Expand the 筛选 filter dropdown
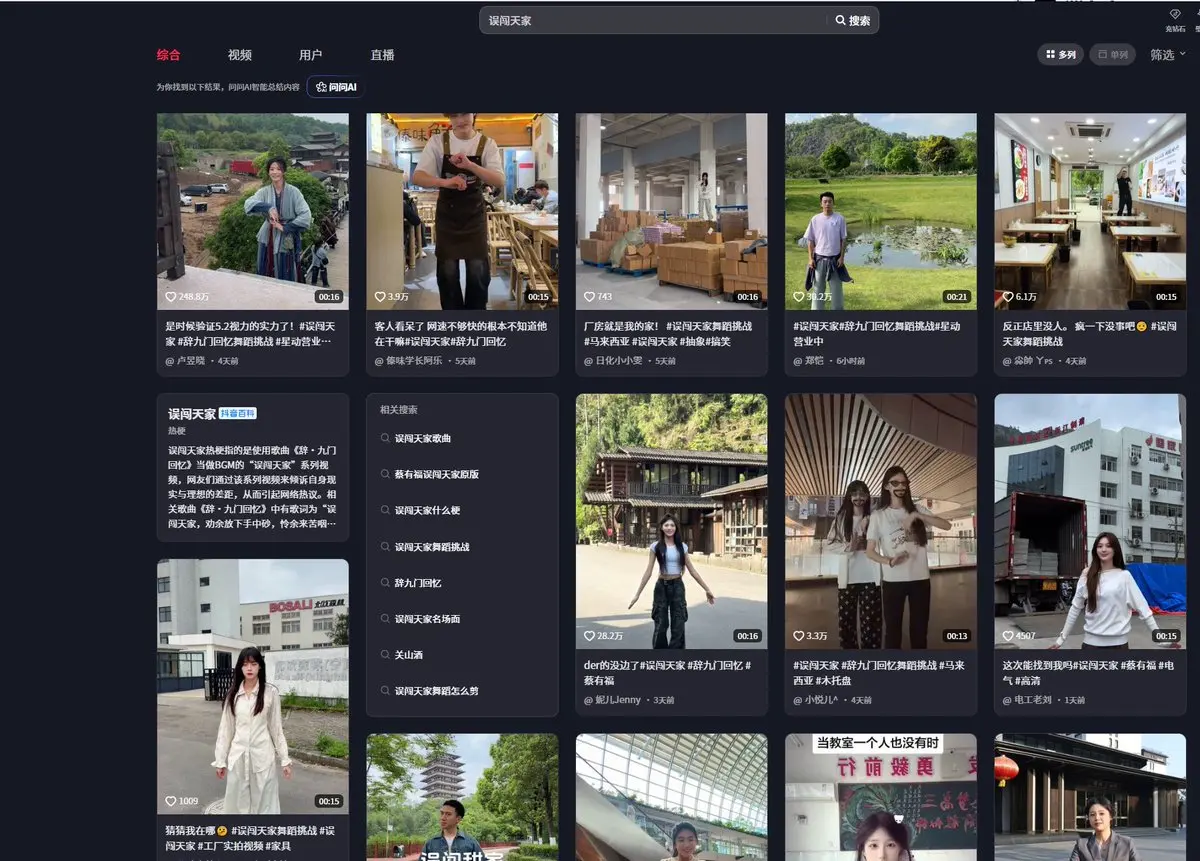The image size is (1200, 861). (1167, 55)
